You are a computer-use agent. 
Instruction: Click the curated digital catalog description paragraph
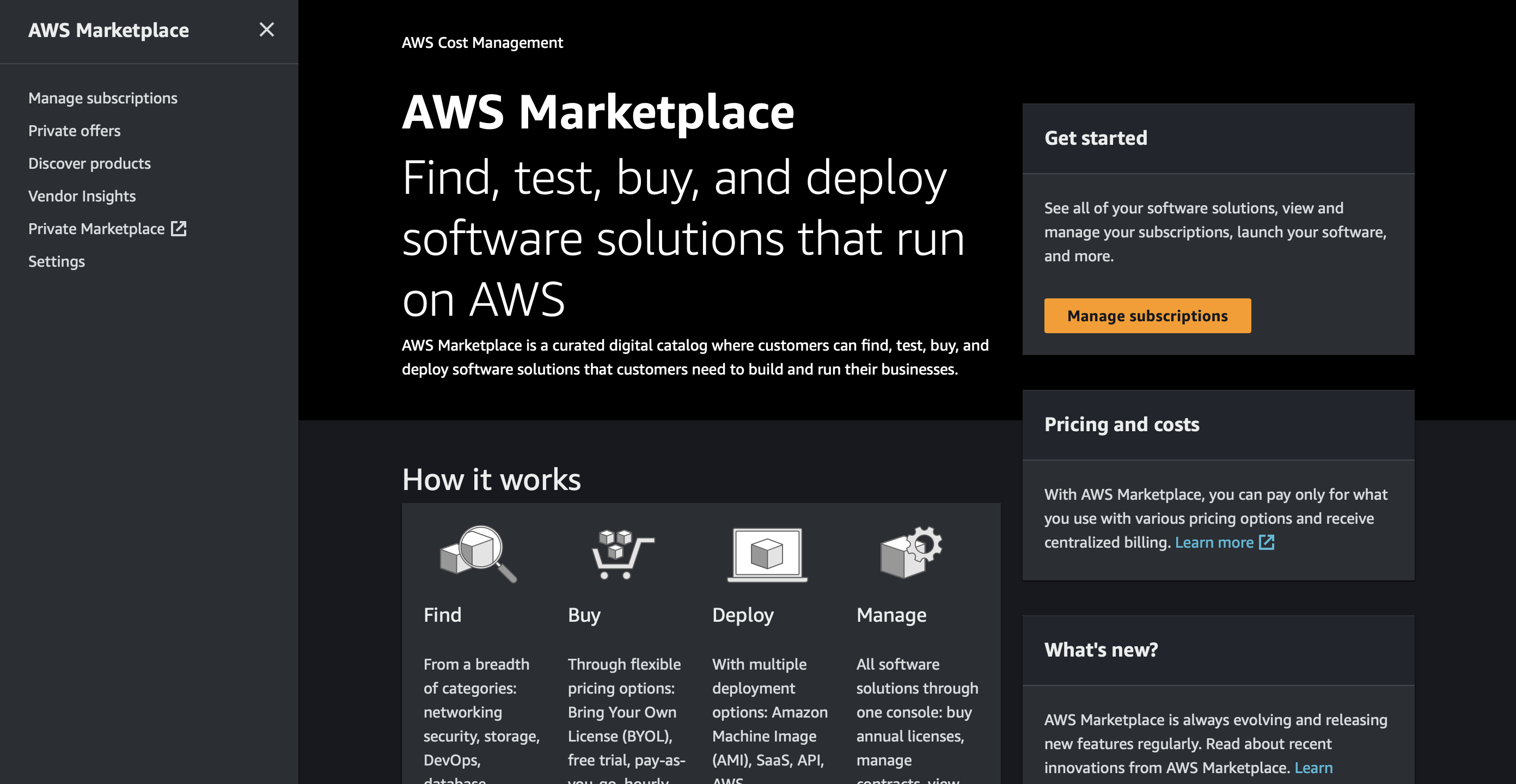point(695,357)
